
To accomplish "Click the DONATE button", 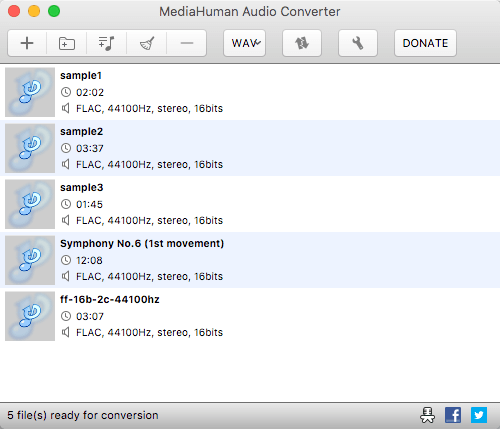I will tap(425, 43).
